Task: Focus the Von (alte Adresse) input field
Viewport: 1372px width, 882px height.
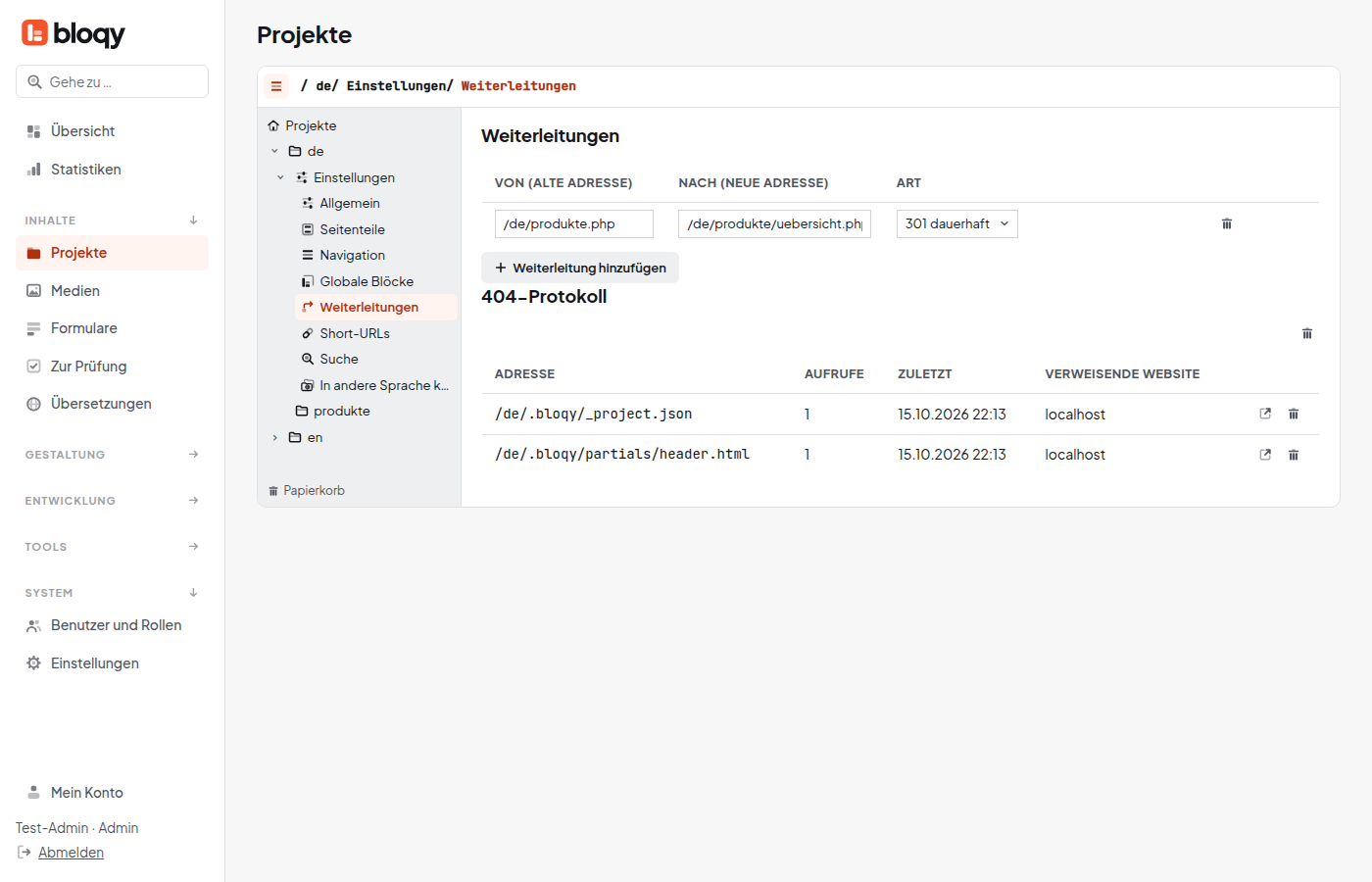Action: click(x=574, y=223)
